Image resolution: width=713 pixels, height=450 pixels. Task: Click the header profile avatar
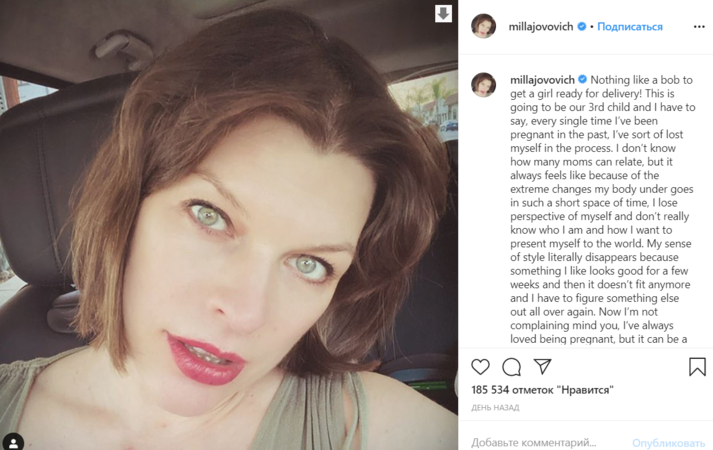[x=483, y=26]
